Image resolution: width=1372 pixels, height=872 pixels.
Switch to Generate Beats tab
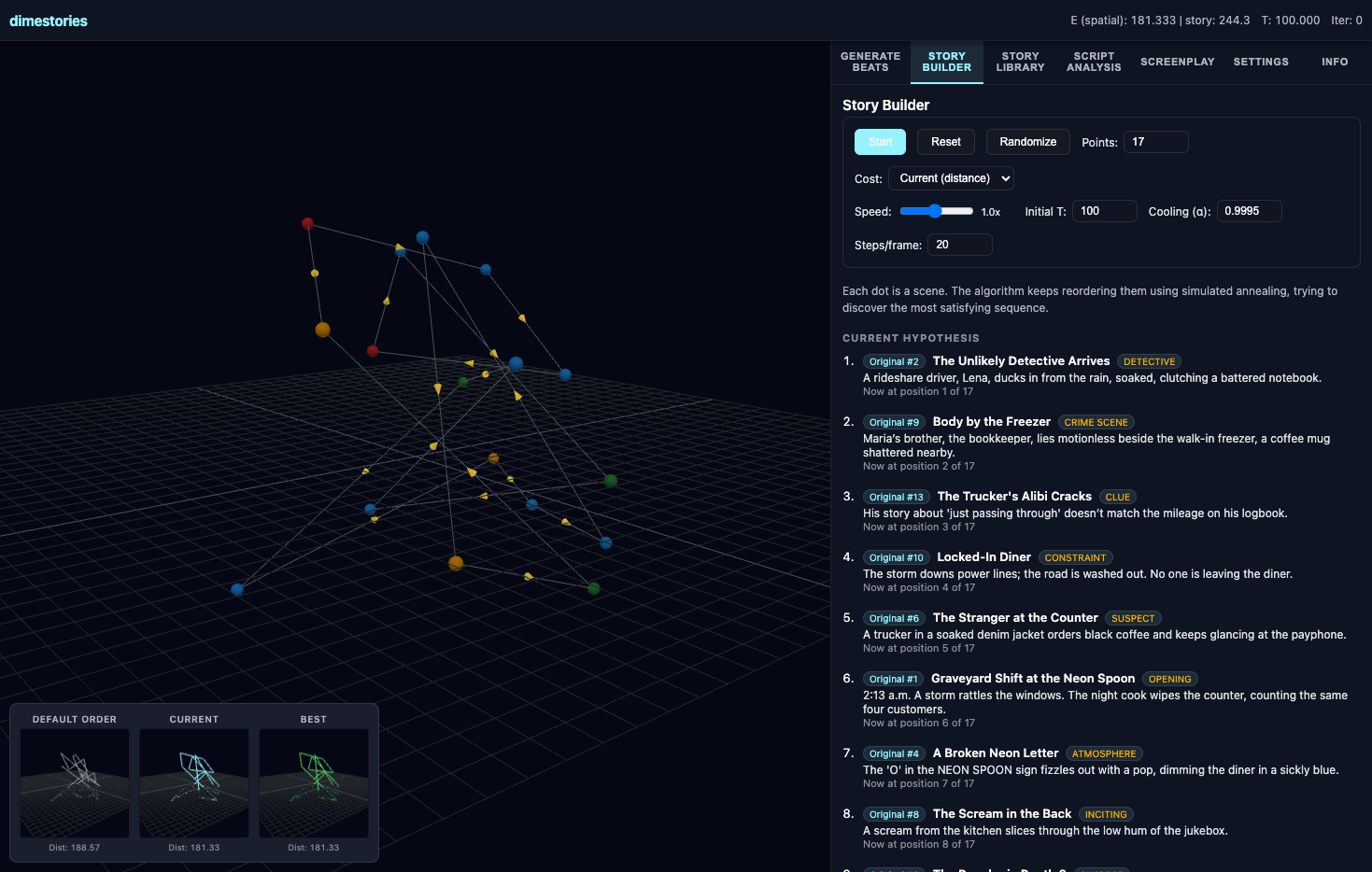[870, 62]
